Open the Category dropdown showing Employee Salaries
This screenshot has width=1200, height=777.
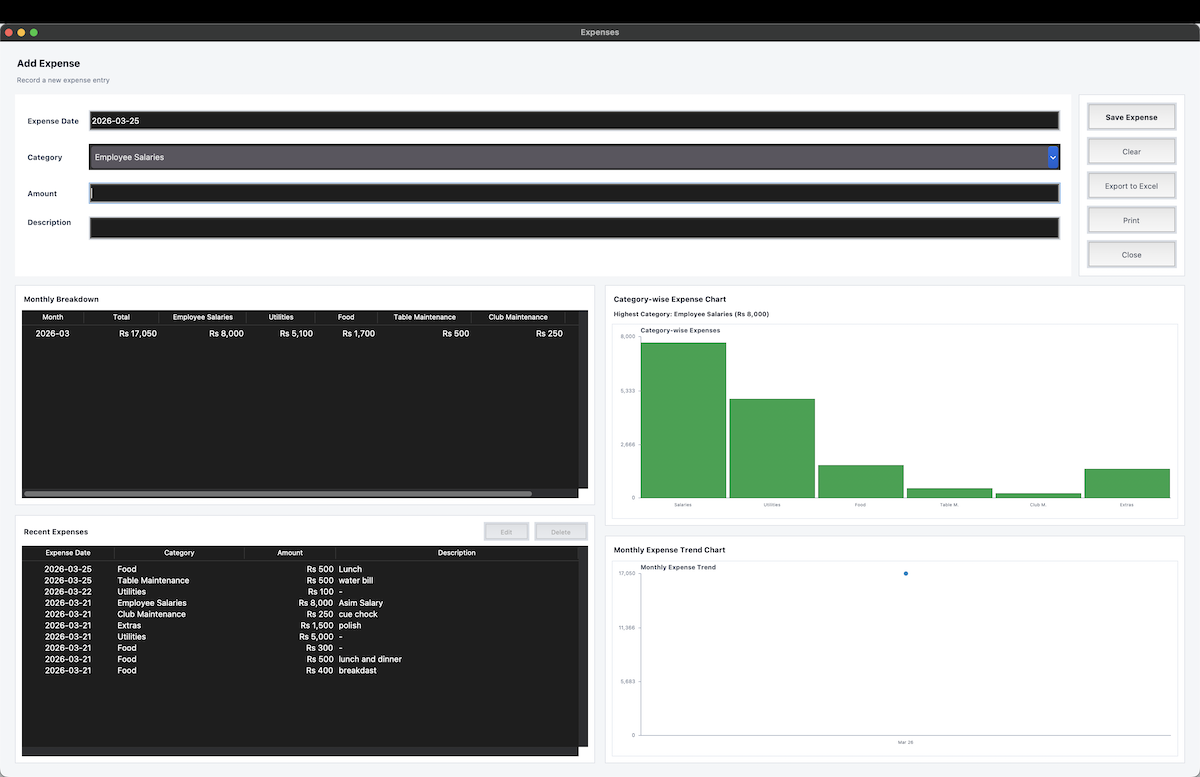tap(574, 157)
